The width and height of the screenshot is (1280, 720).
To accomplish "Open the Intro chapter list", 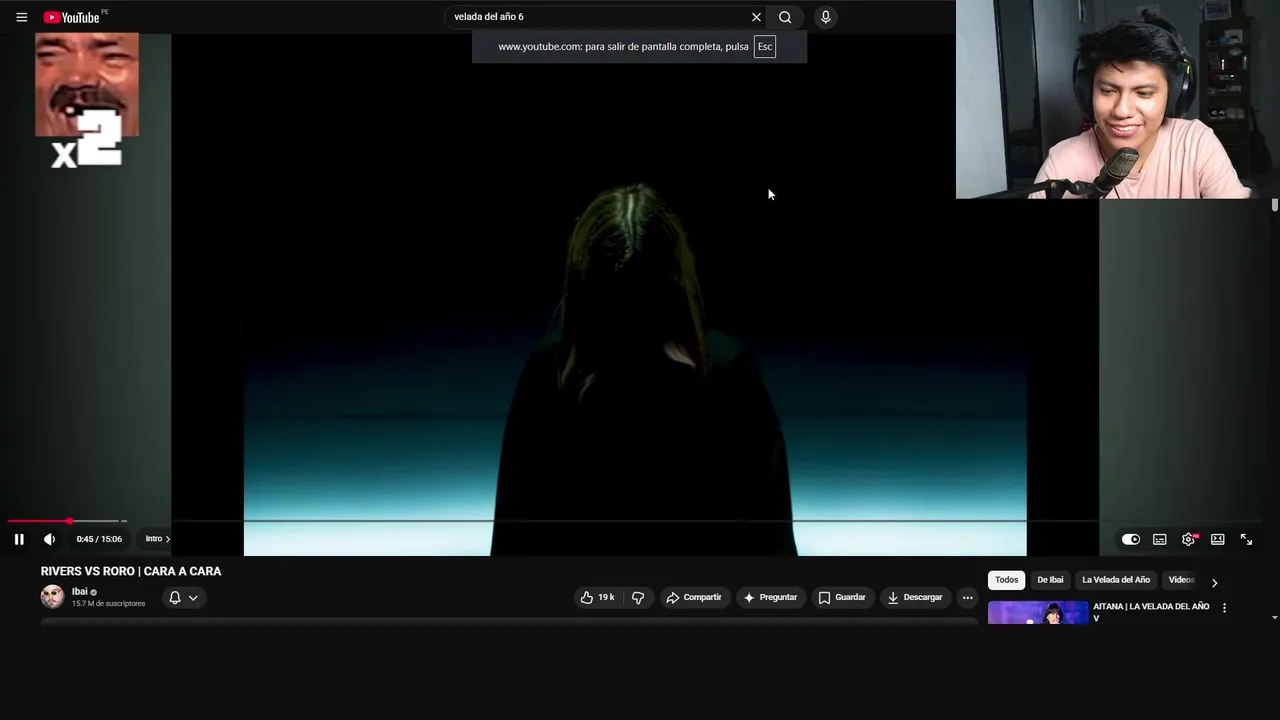I will coord(158,539).
